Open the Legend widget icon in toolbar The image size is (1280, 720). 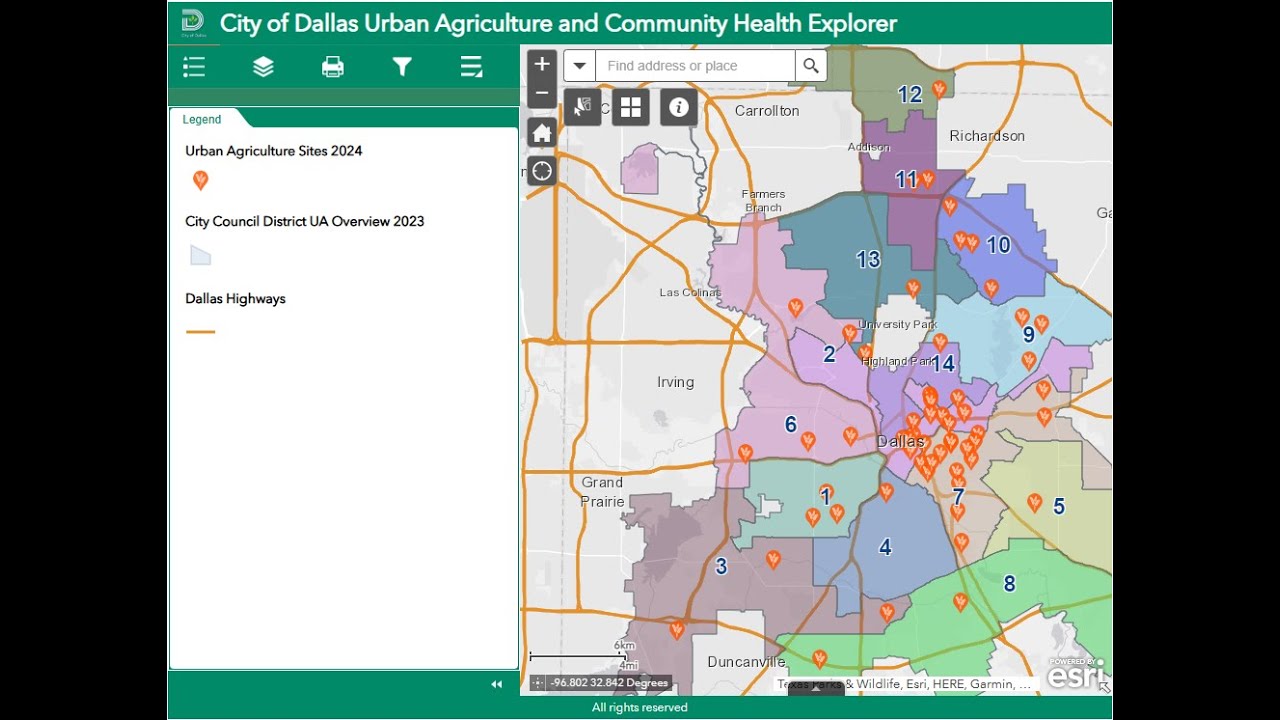194,67
